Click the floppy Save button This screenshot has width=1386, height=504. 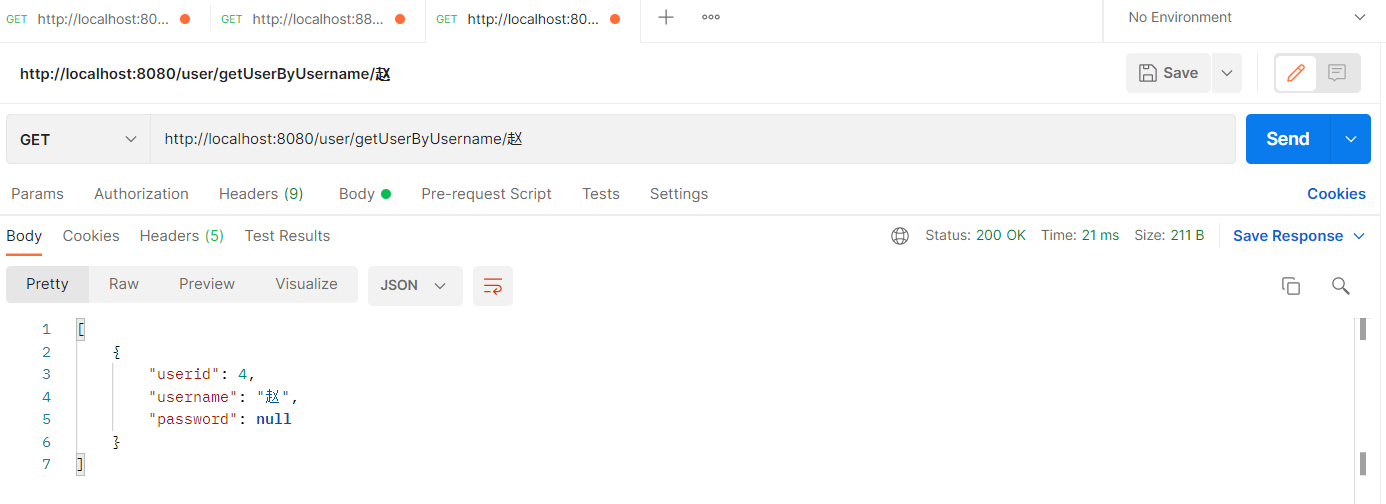point(1168,73)
